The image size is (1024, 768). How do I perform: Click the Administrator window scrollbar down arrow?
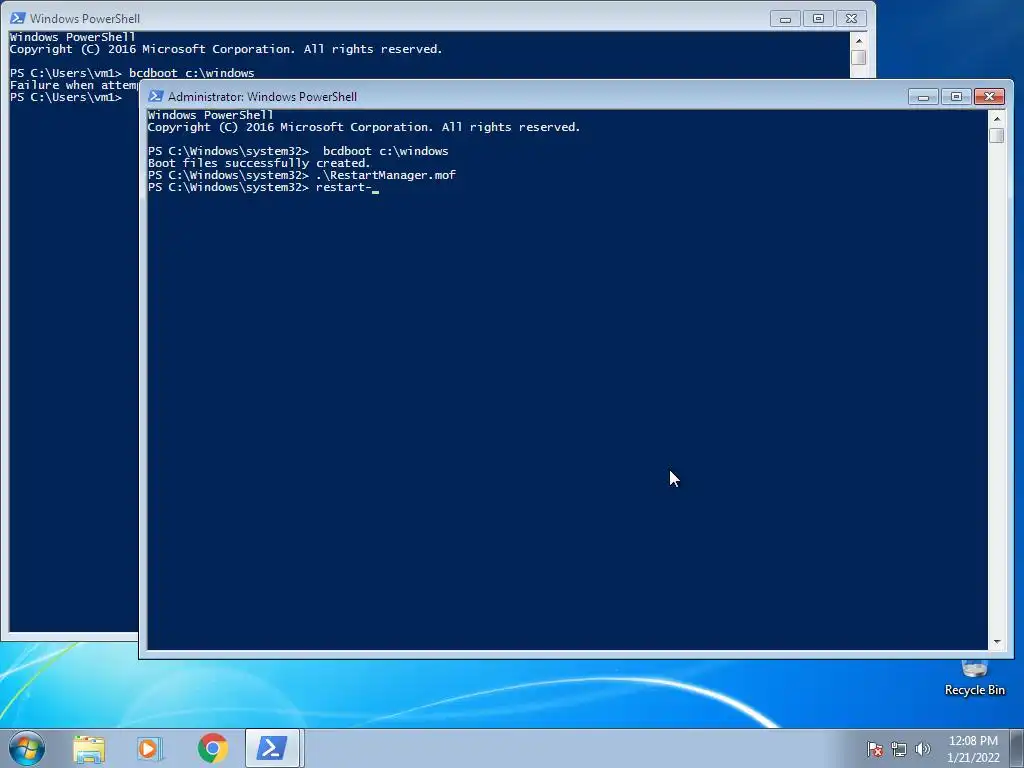tap(997, 642)
